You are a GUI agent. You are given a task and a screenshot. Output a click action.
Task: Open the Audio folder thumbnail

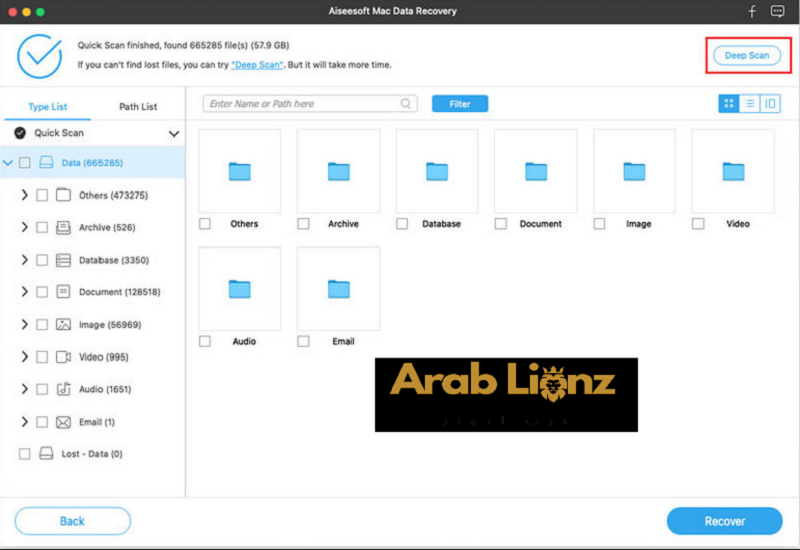tap(239, 289)
